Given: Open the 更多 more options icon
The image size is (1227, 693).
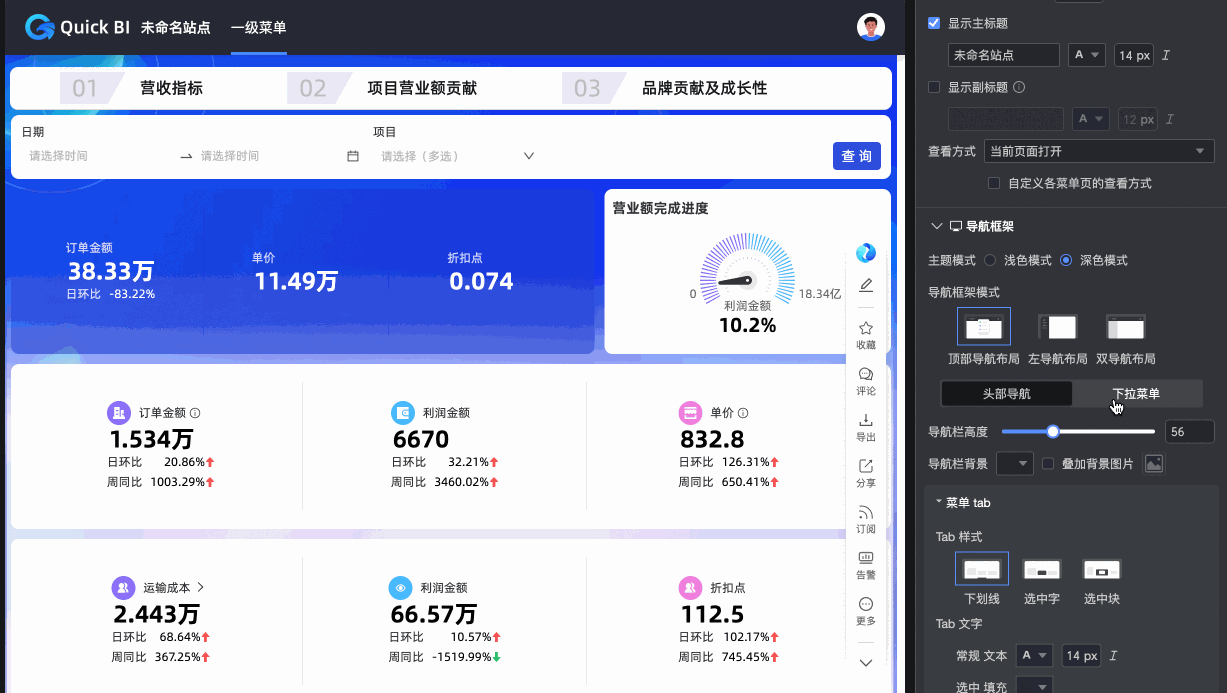Looking at the screenshot, I should (866, 604).
